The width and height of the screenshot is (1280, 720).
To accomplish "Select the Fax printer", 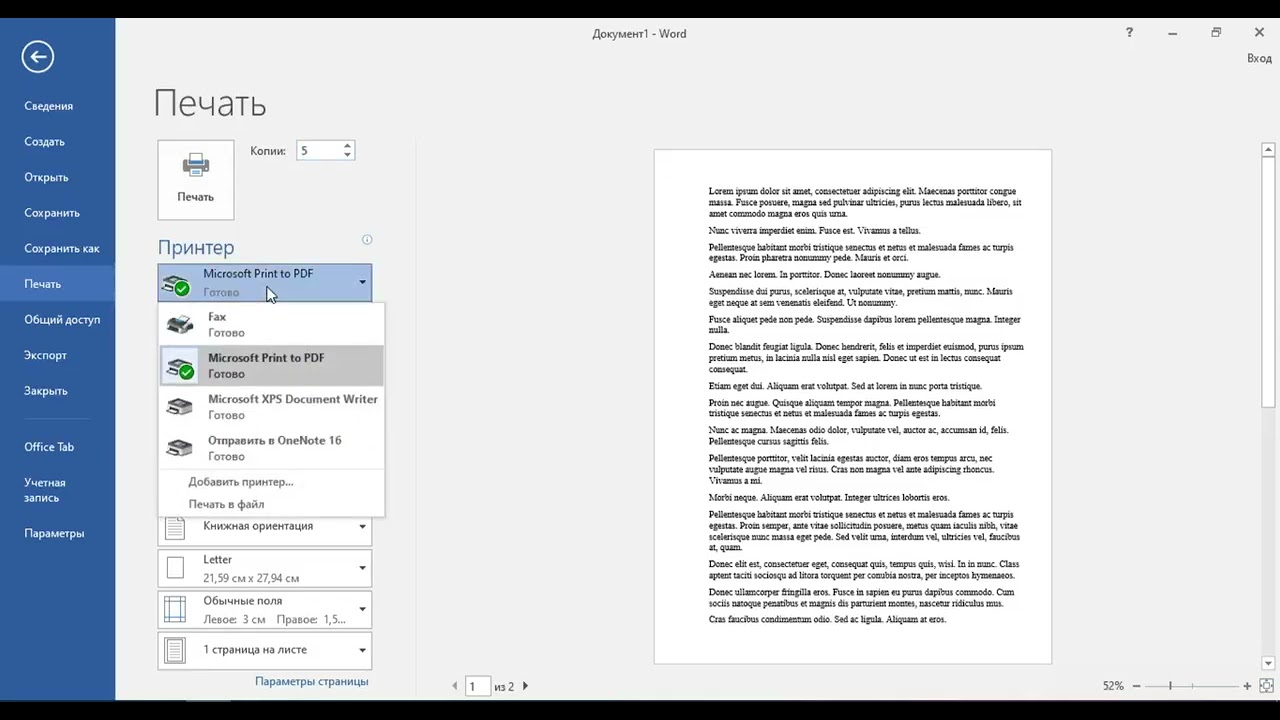I will tap(272, 325).
